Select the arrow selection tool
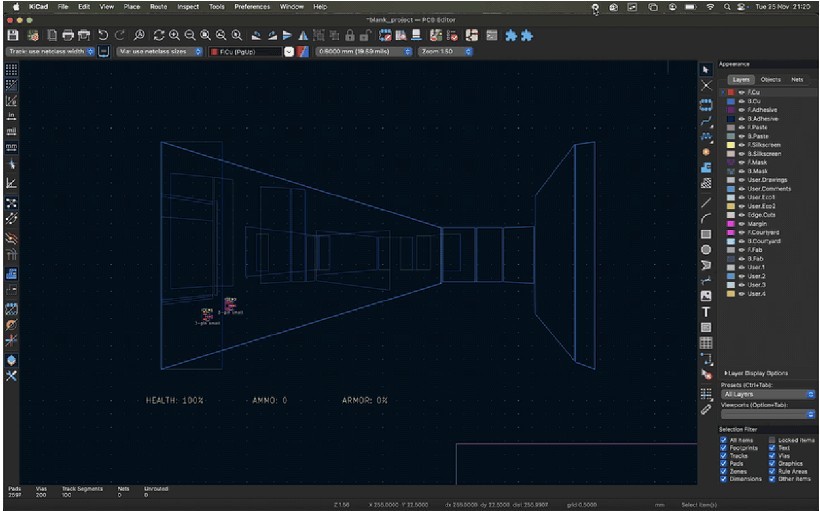The width and height of the screenshot is (820, 511). pyautogui.click(x=706, y=69)
